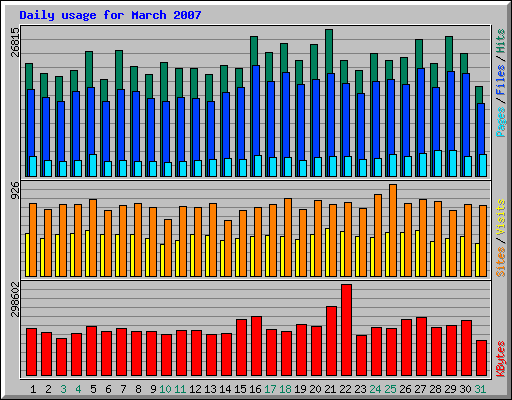Image resolution: width=512 pixels, height=400 pixels.
Task: Click the blue "Files" legend label
Action: pyautogui.click(x=501, y=79)
